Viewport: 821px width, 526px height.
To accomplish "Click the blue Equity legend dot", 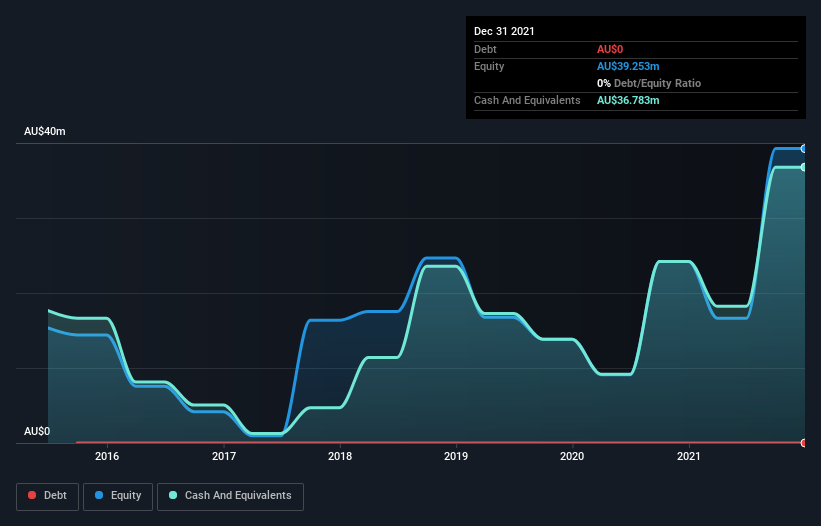I will pos(99,495).
